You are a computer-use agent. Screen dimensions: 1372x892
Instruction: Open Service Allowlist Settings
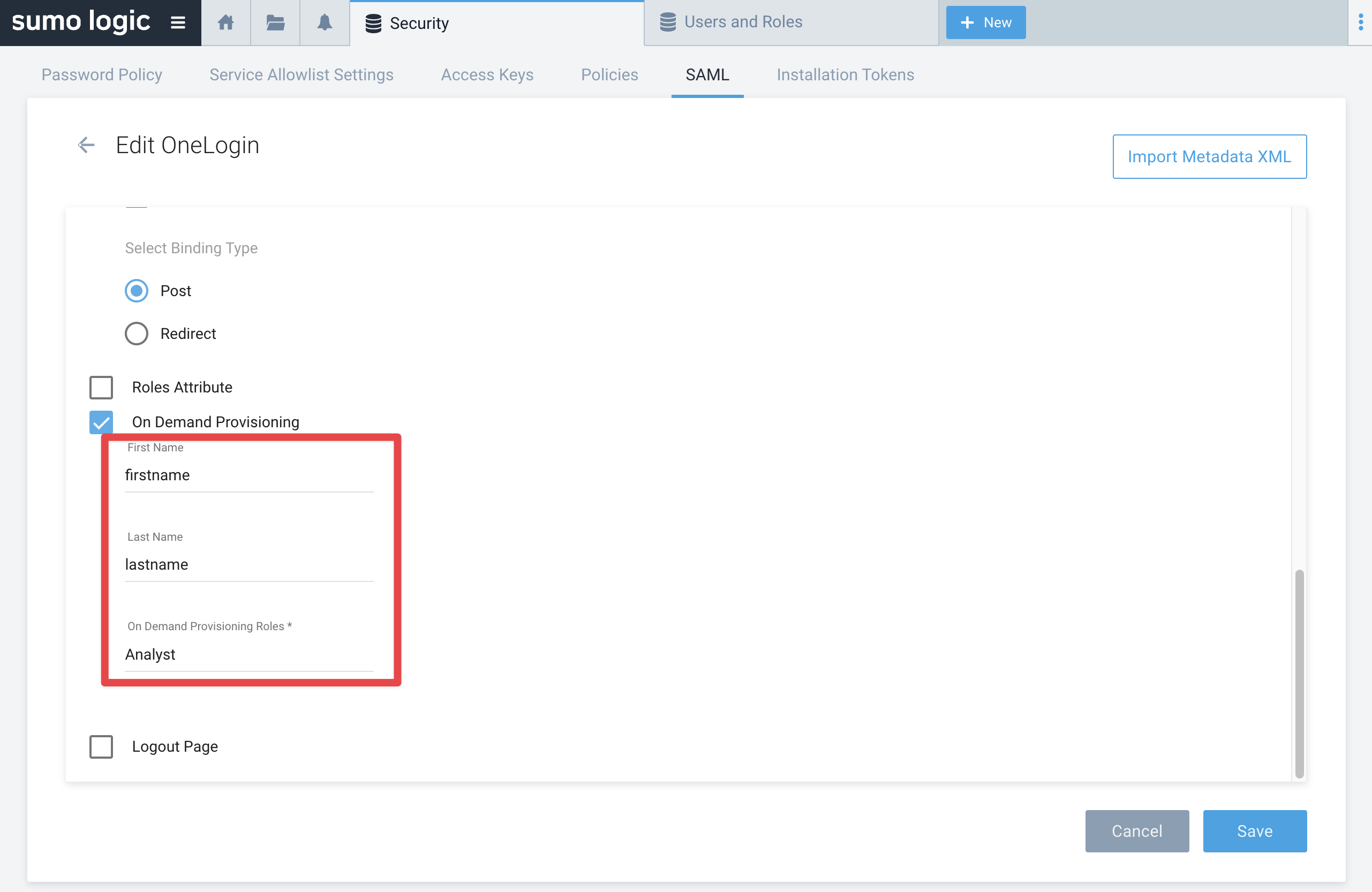coord(301,75)
